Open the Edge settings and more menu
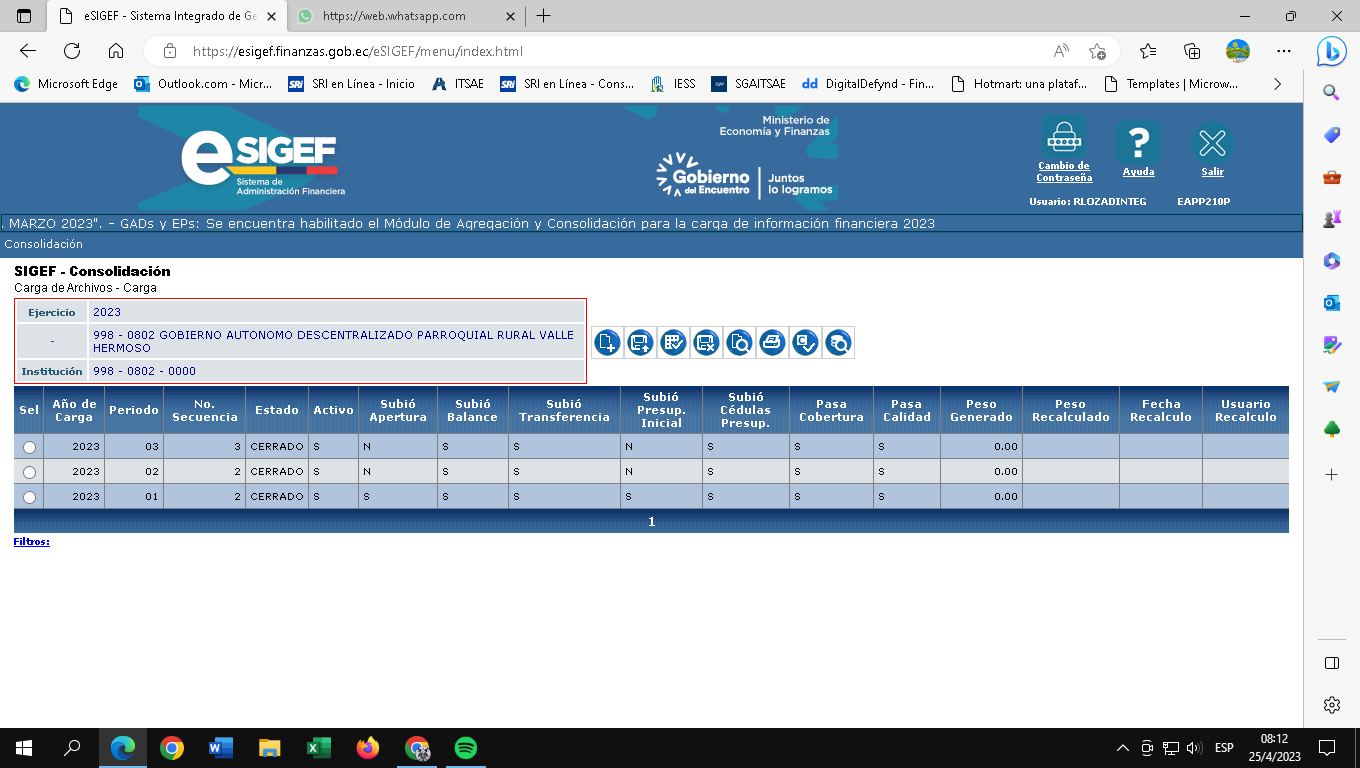 [1284, 51]
